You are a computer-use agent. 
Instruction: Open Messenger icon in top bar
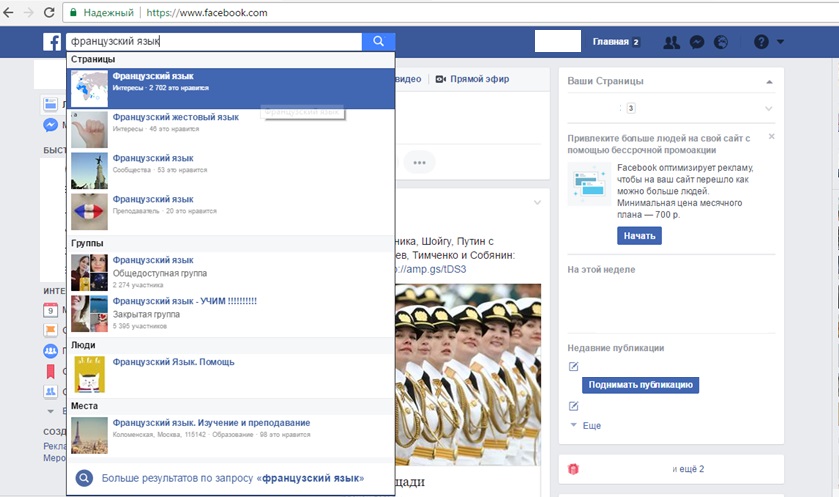pyautogui.click(x=696, y=42)
